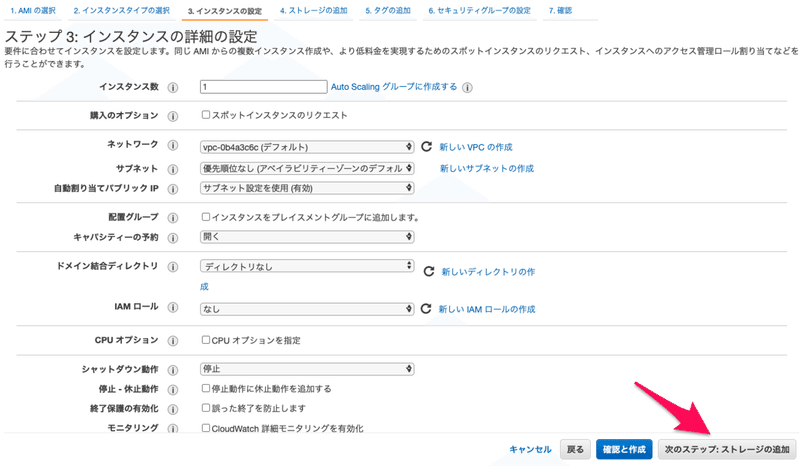Open サブネット dropdown 優先順位なし
Image resolution: width=800 pixels, height=466 pixels.
point(307,168)
